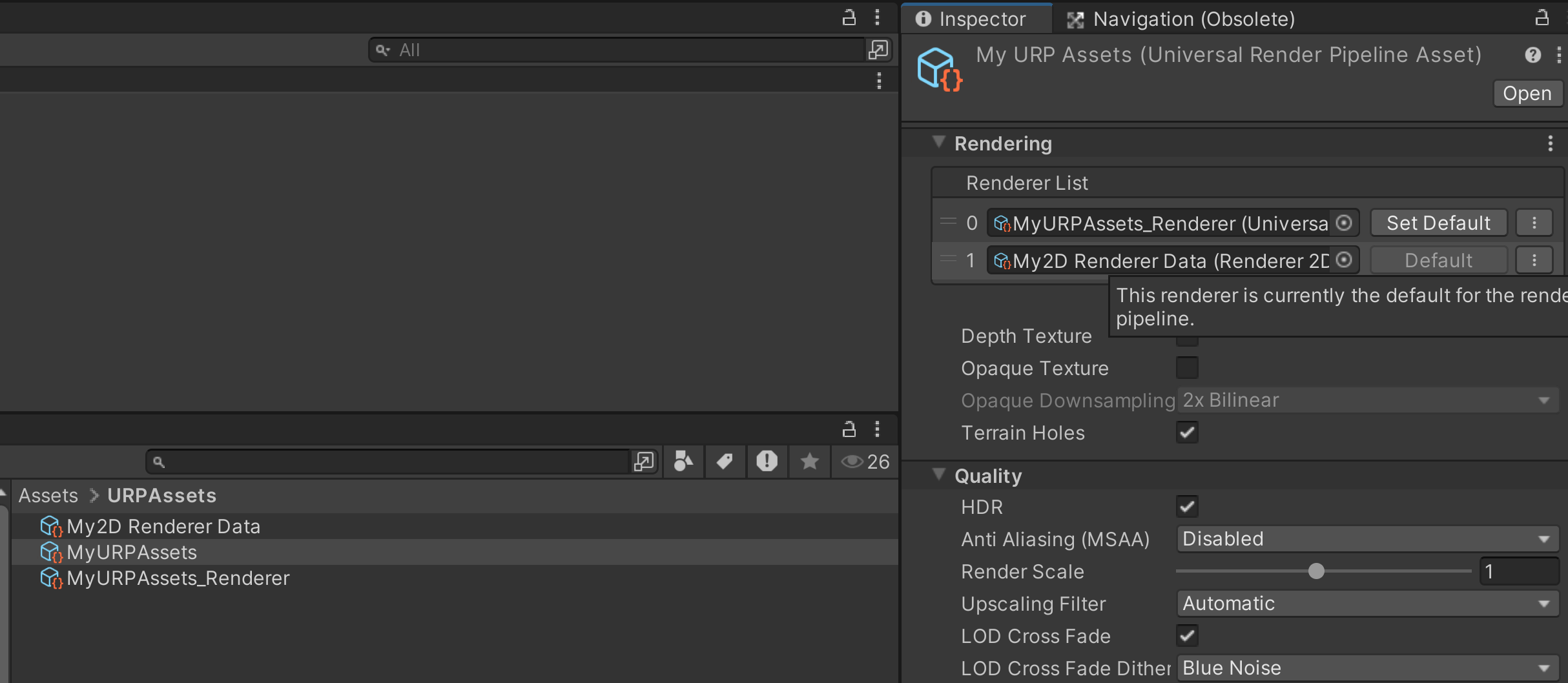Click the Project window search field
The image size is (1568, 683).
[387, 462]
